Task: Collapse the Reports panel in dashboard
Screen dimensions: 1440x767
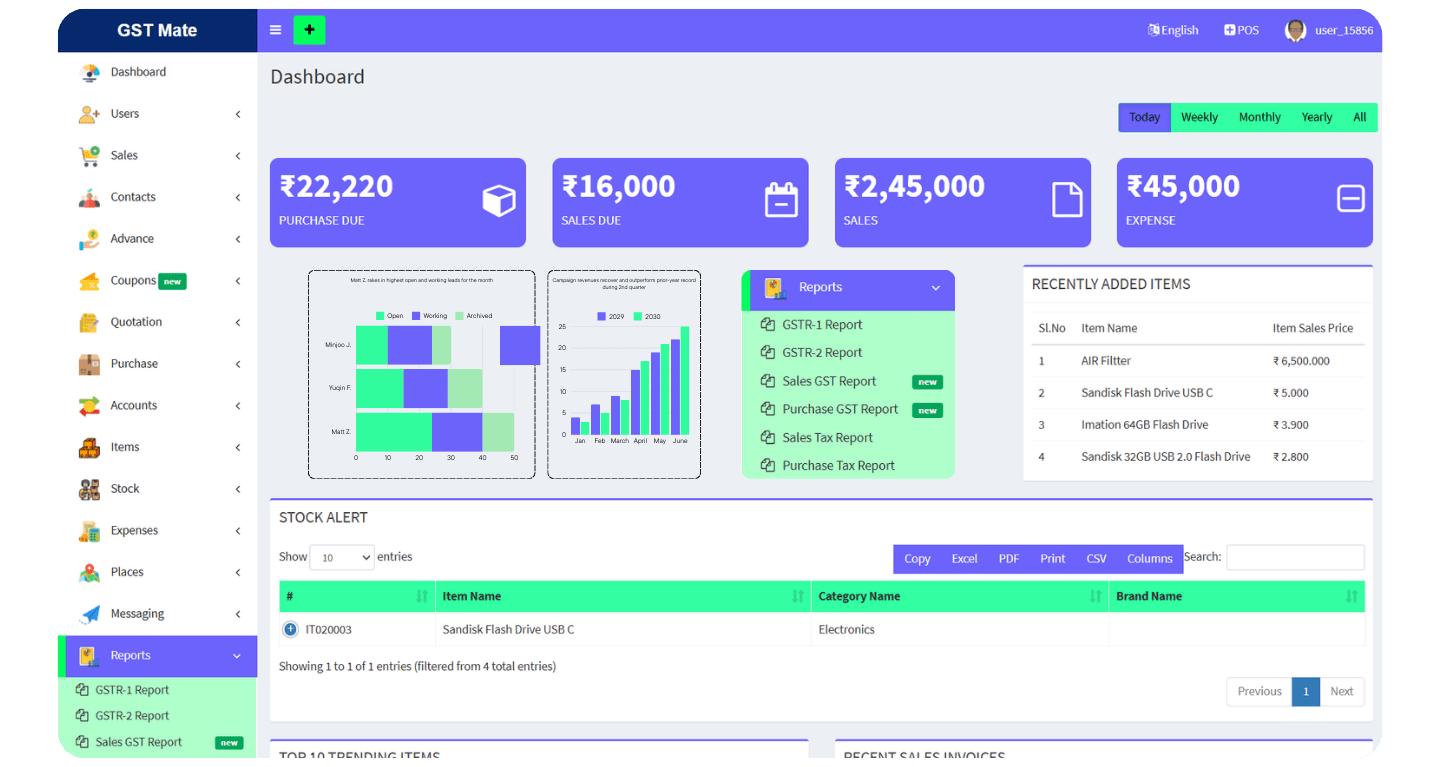Action: pos(935,288)
